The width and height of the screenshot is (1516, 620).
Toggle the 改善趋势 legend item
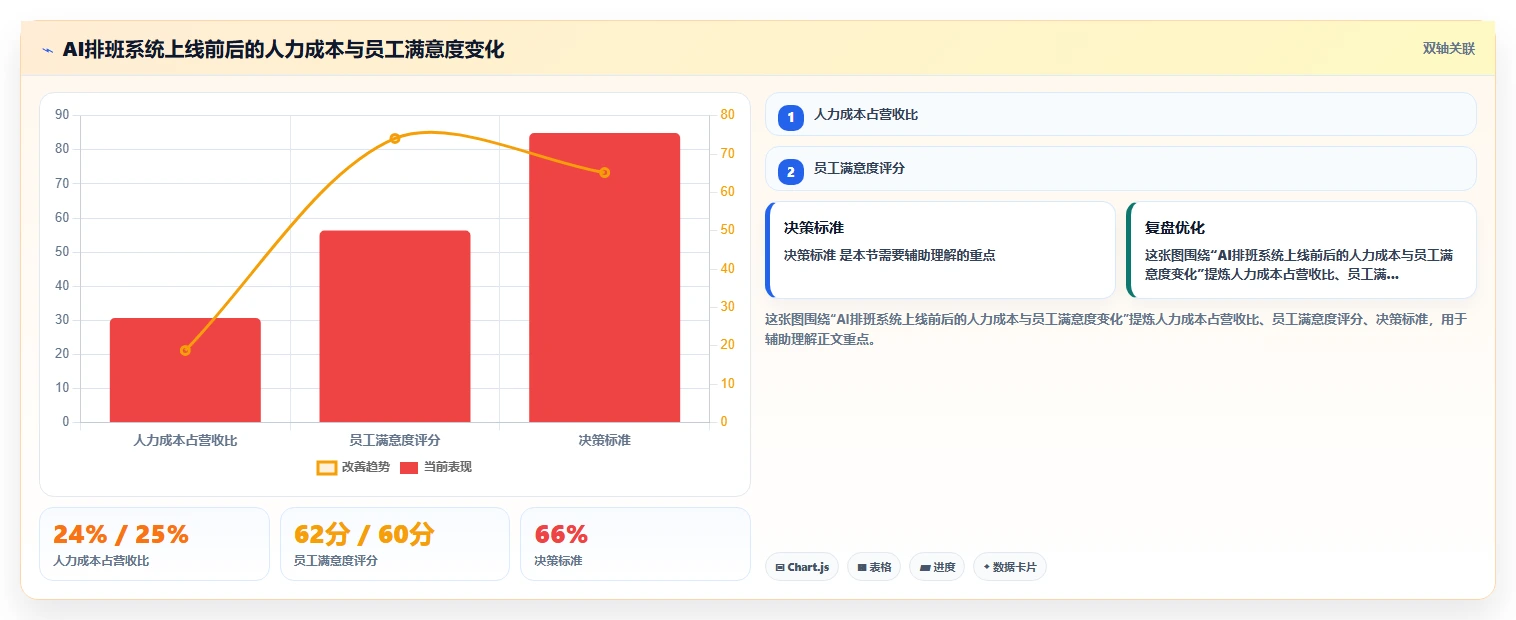pyautogui.click(x=355, y=467)
